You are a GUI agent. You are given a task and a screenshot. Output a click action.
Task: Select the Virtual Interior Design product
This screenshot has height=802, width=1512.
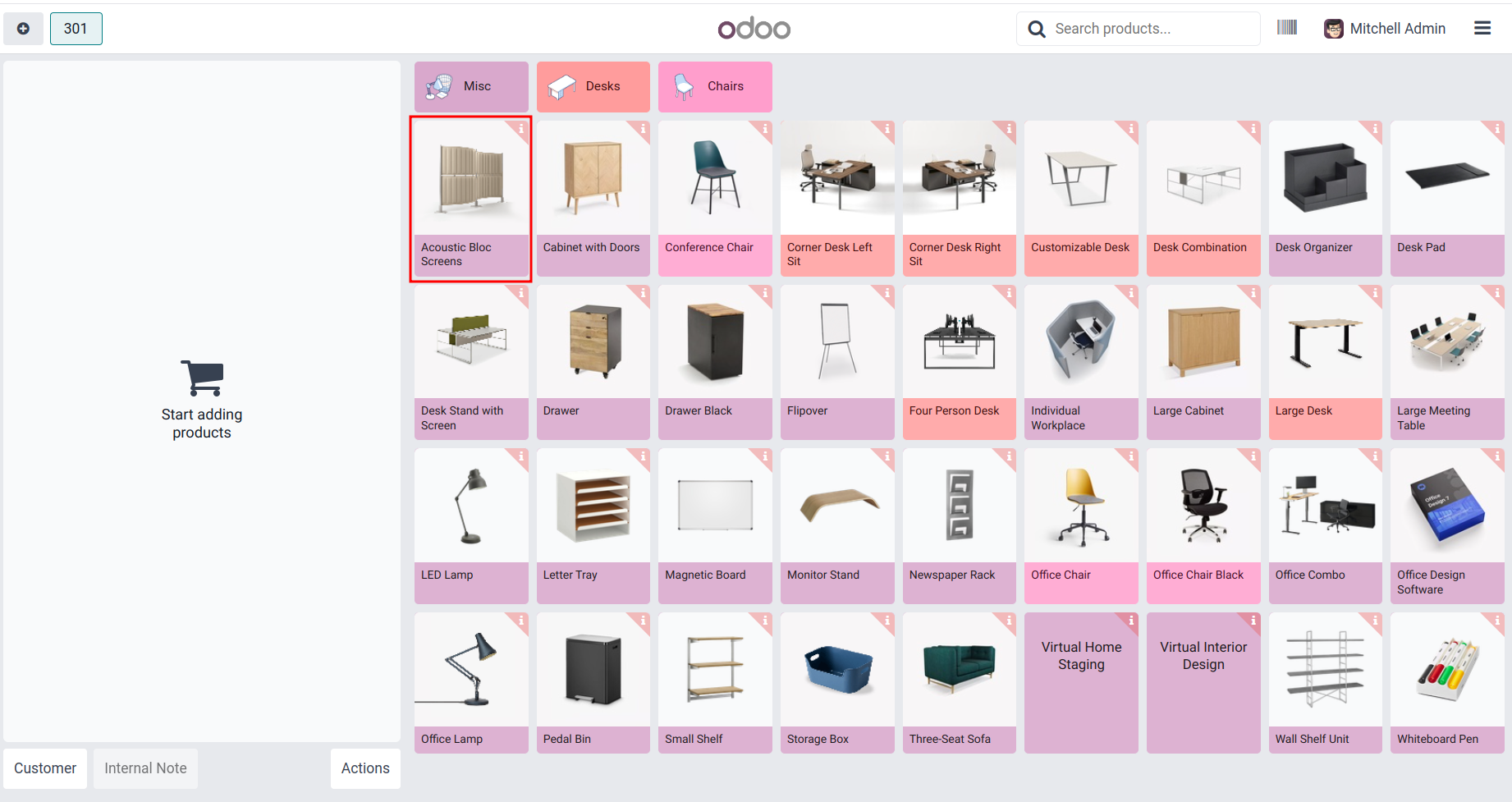[1203, 682]
